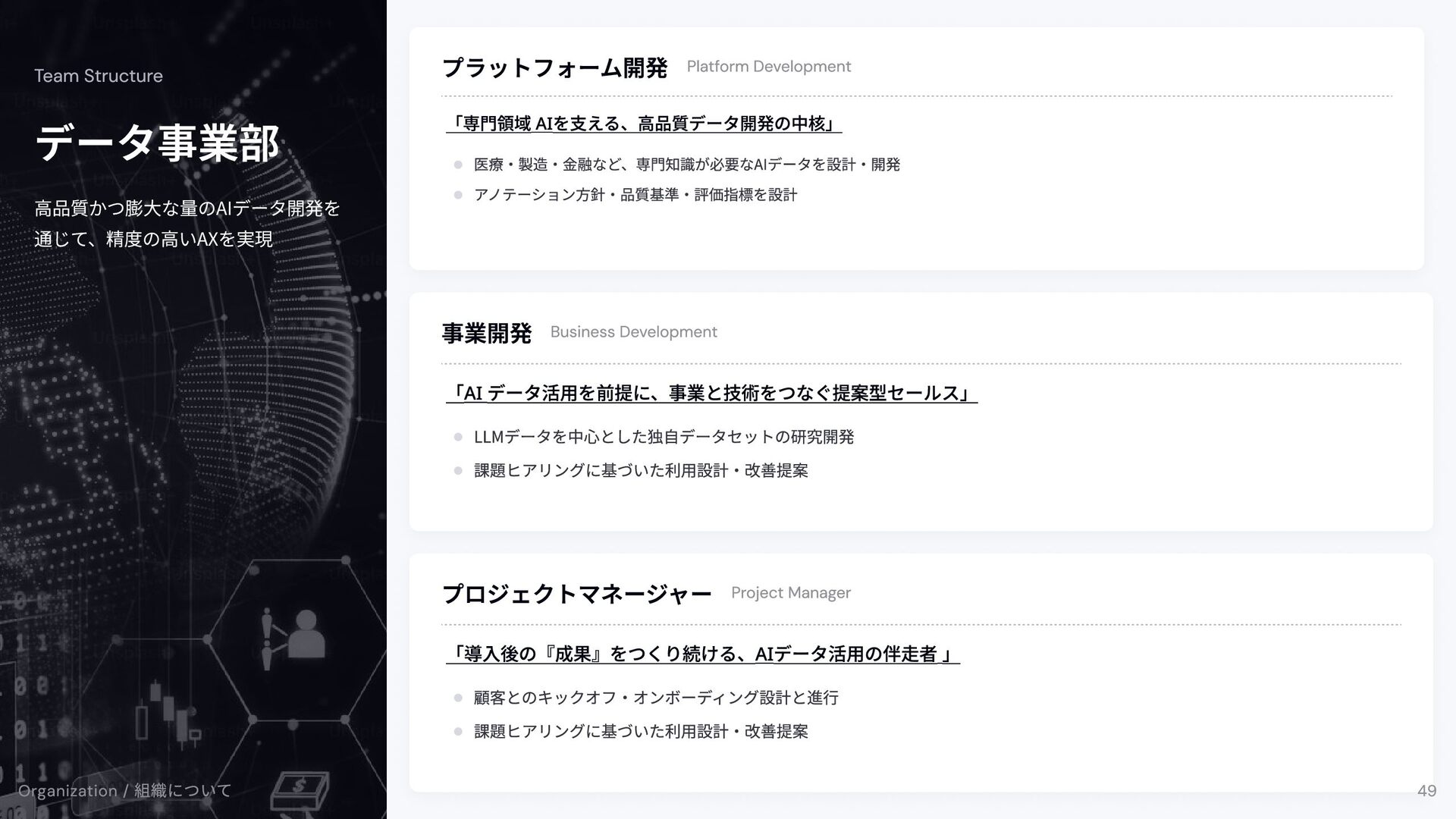Click the Business Development subtitle
Image resolution: width=1456 pixels, height=819 pixels.
click(x=634, y=332)
